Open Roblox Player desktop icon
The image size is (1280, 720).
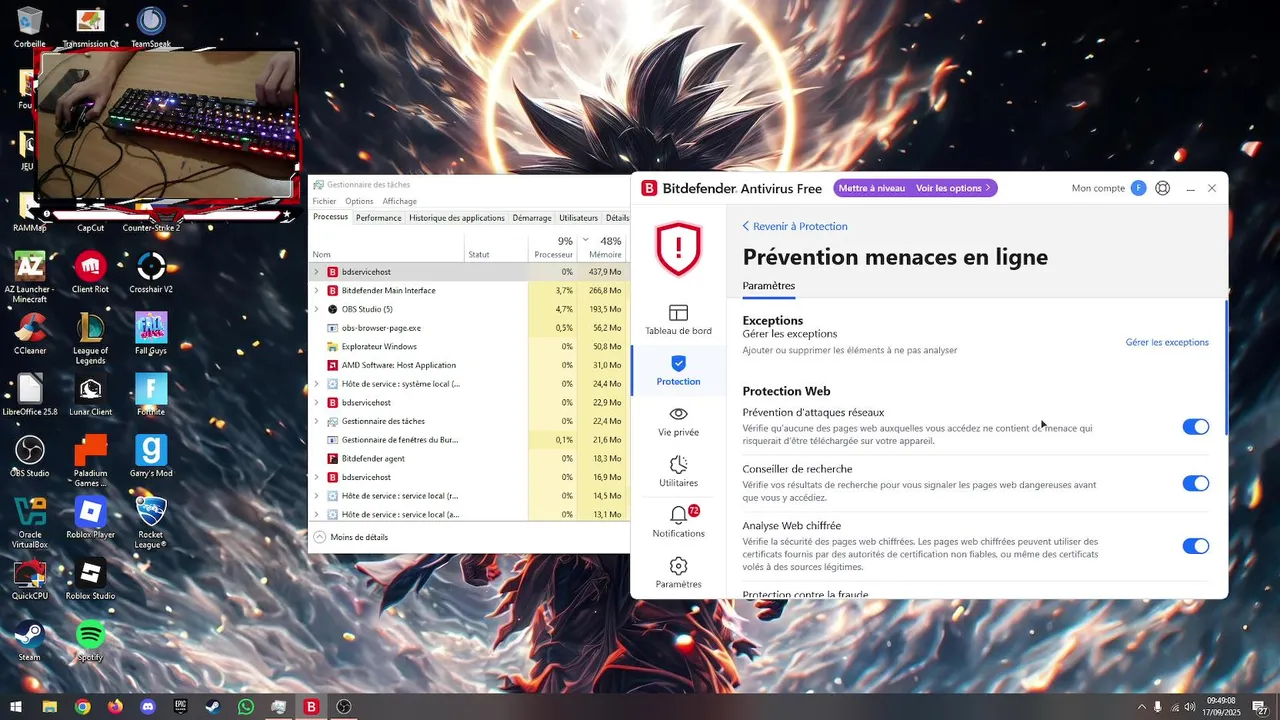pos(90,518)
